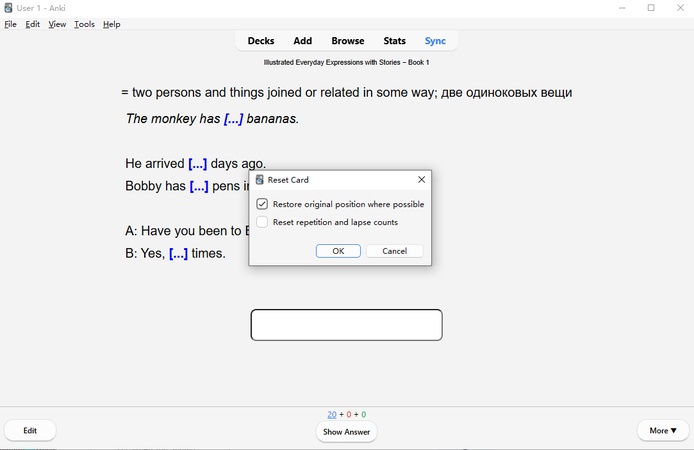The width and height of the screenshot is (694, 450).
Task: Open the Help menu
Action: click(112, 24)
